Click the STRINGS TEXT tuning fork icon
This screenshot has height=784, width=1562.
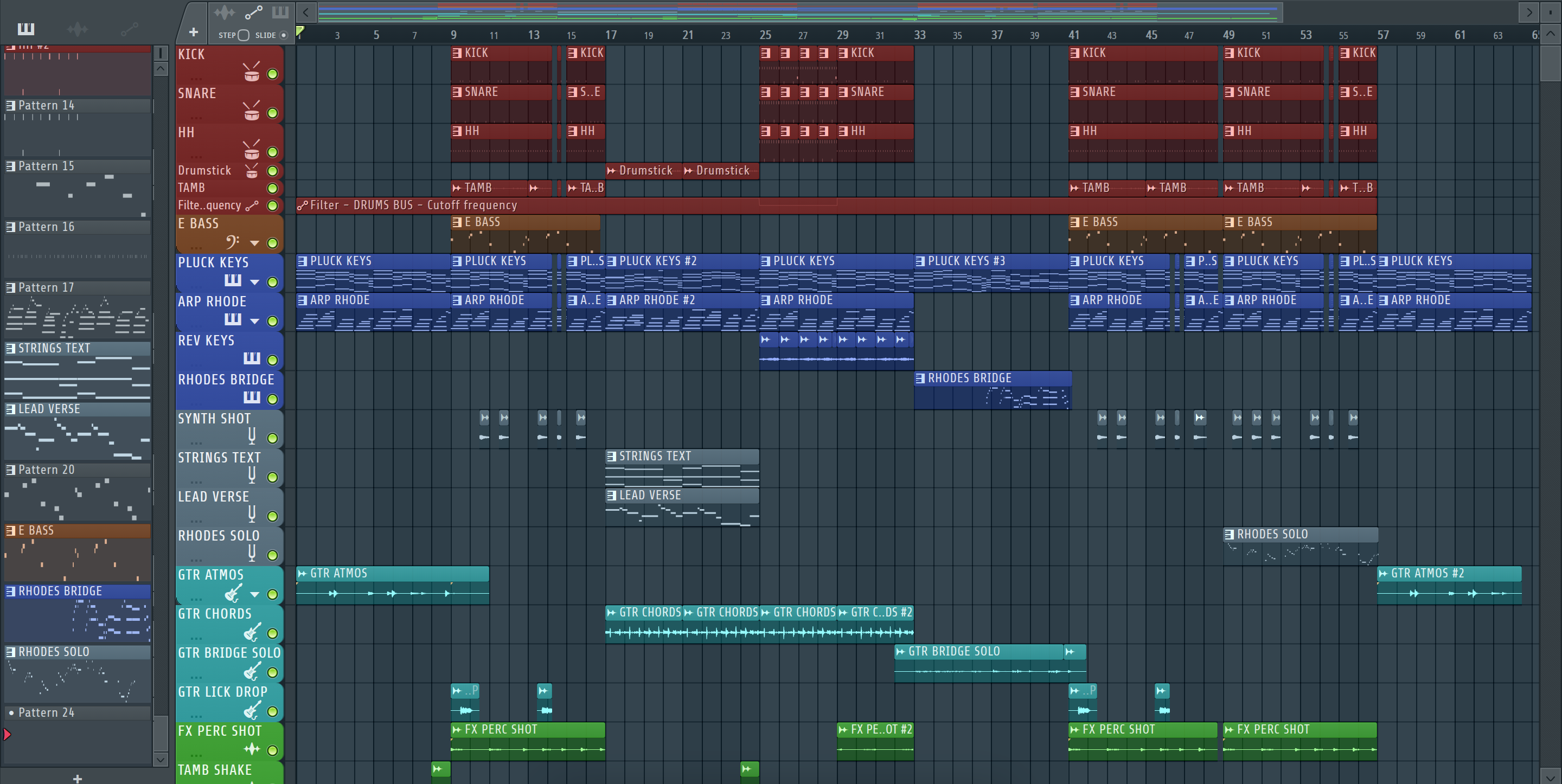pyautogui.click(x=252, y=474)
